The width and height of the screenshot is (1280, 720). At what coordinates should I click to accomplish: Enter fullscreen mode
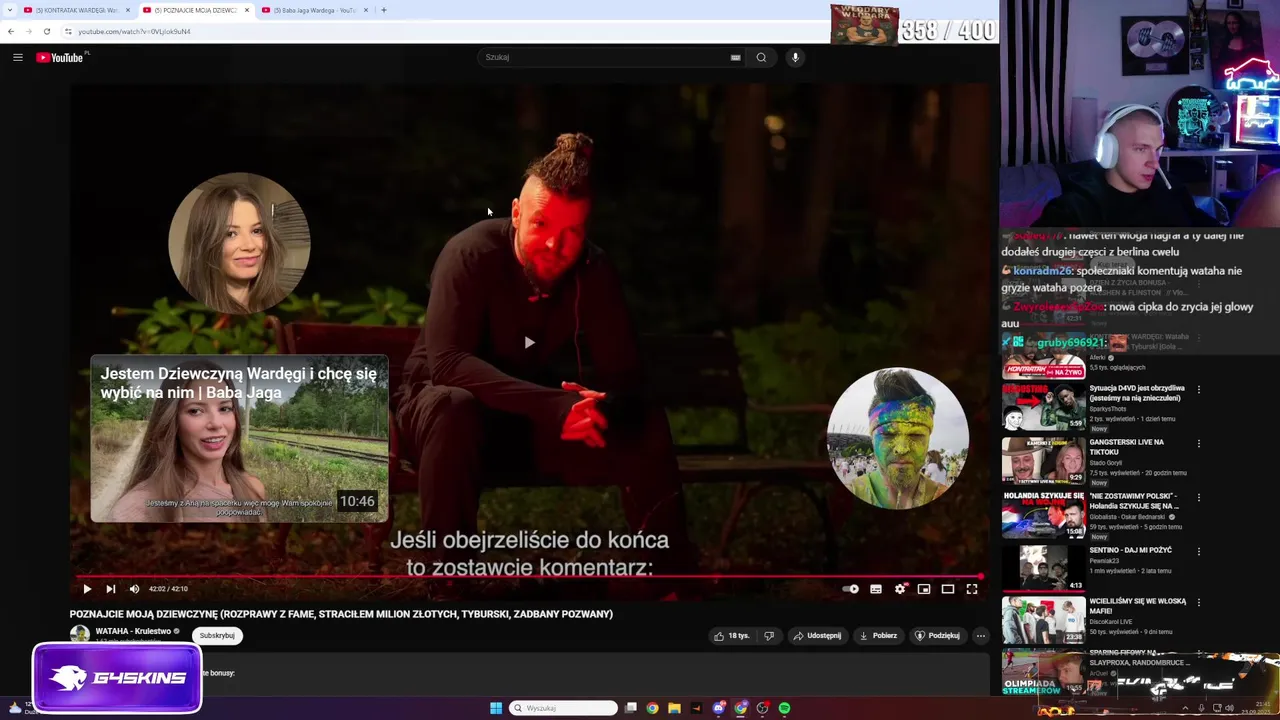click(x=972, y=589)
